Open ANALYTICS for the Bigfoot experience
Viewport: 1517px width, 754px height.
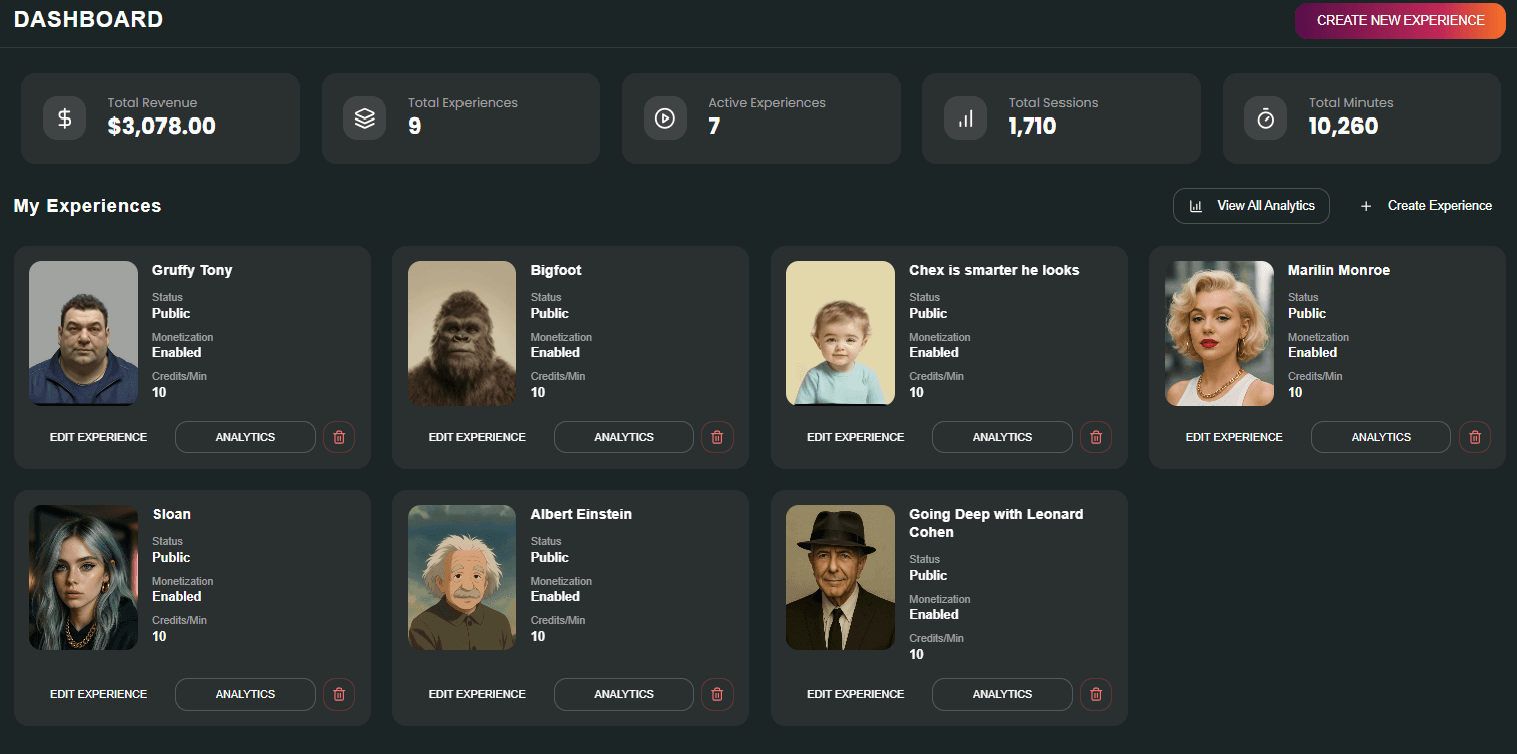(623, 436)
